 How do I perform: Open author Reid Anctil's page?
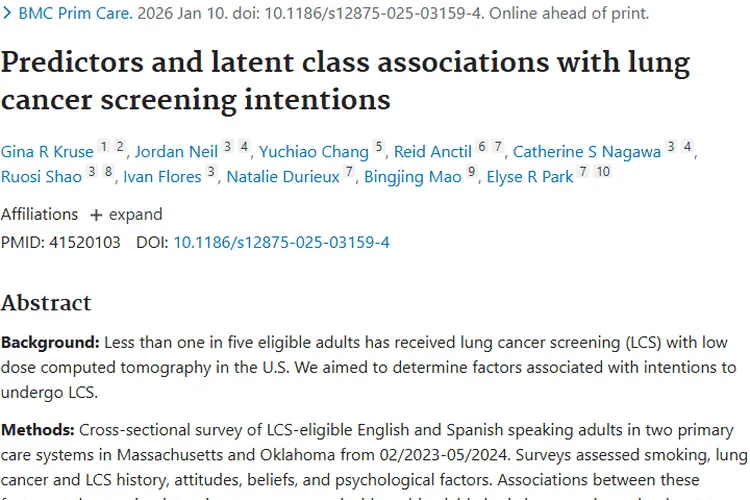432,152
